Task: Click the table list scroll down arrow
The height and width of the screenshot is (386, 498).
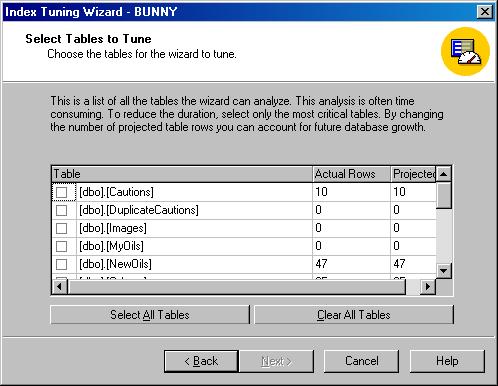Action: (x=444, y=270)
